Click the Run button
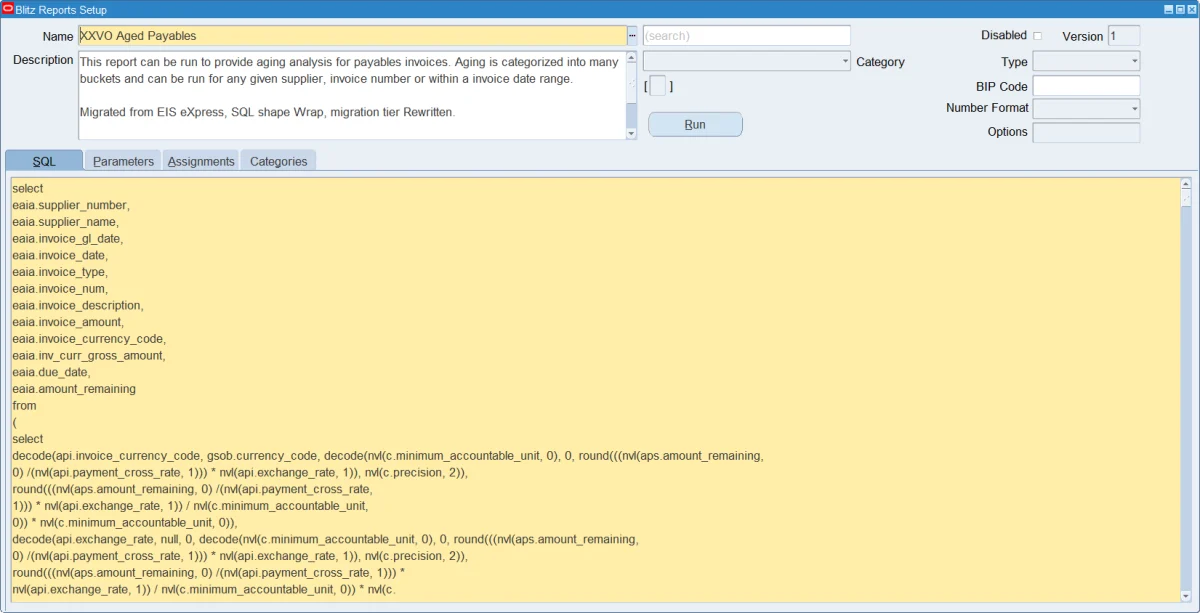Viewport: 1200px width, 613px height. coord(695,125)
